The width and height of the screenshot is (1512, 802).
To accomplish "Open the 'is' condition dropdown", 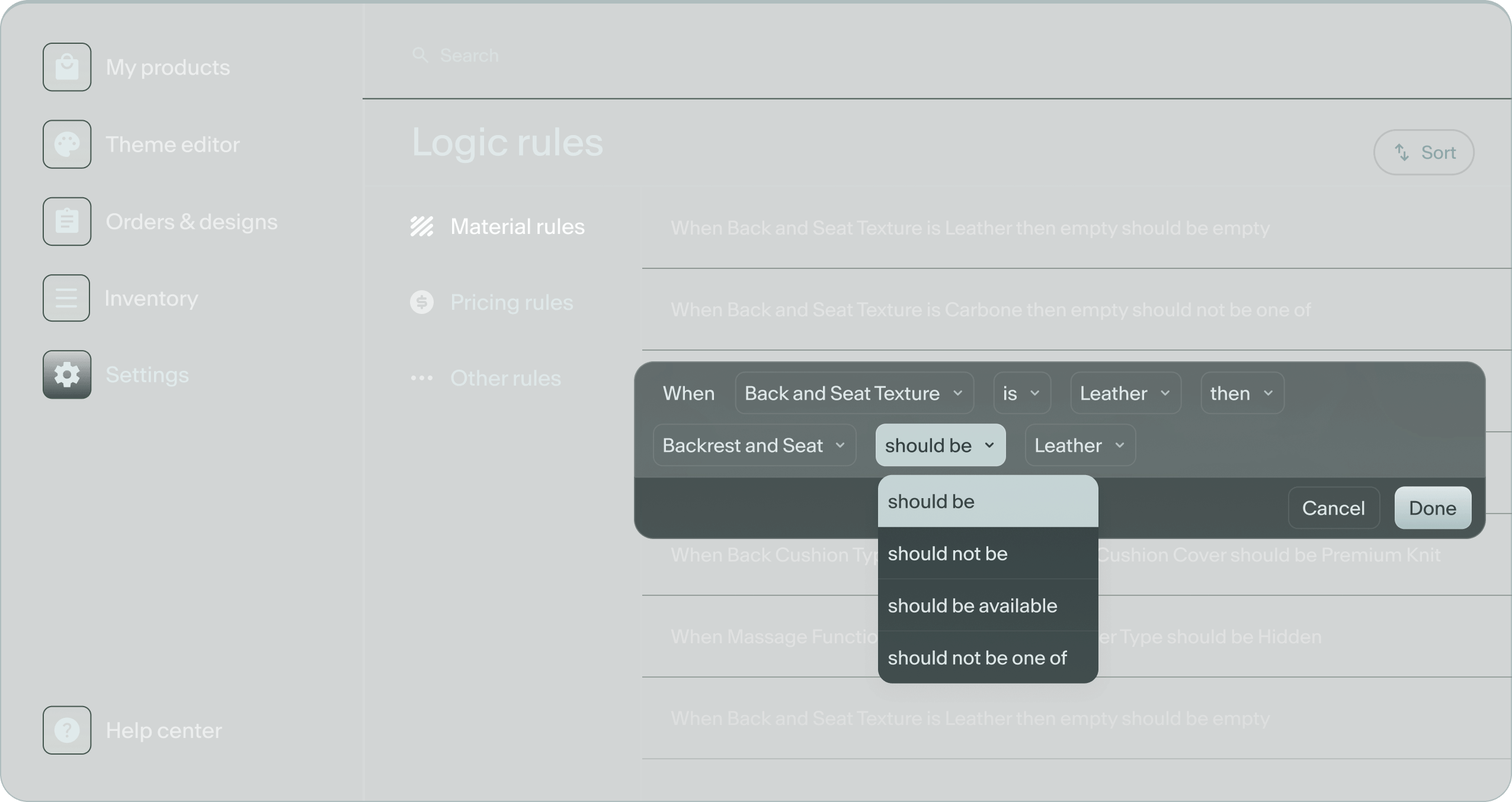I will (x=1021, y=393).
